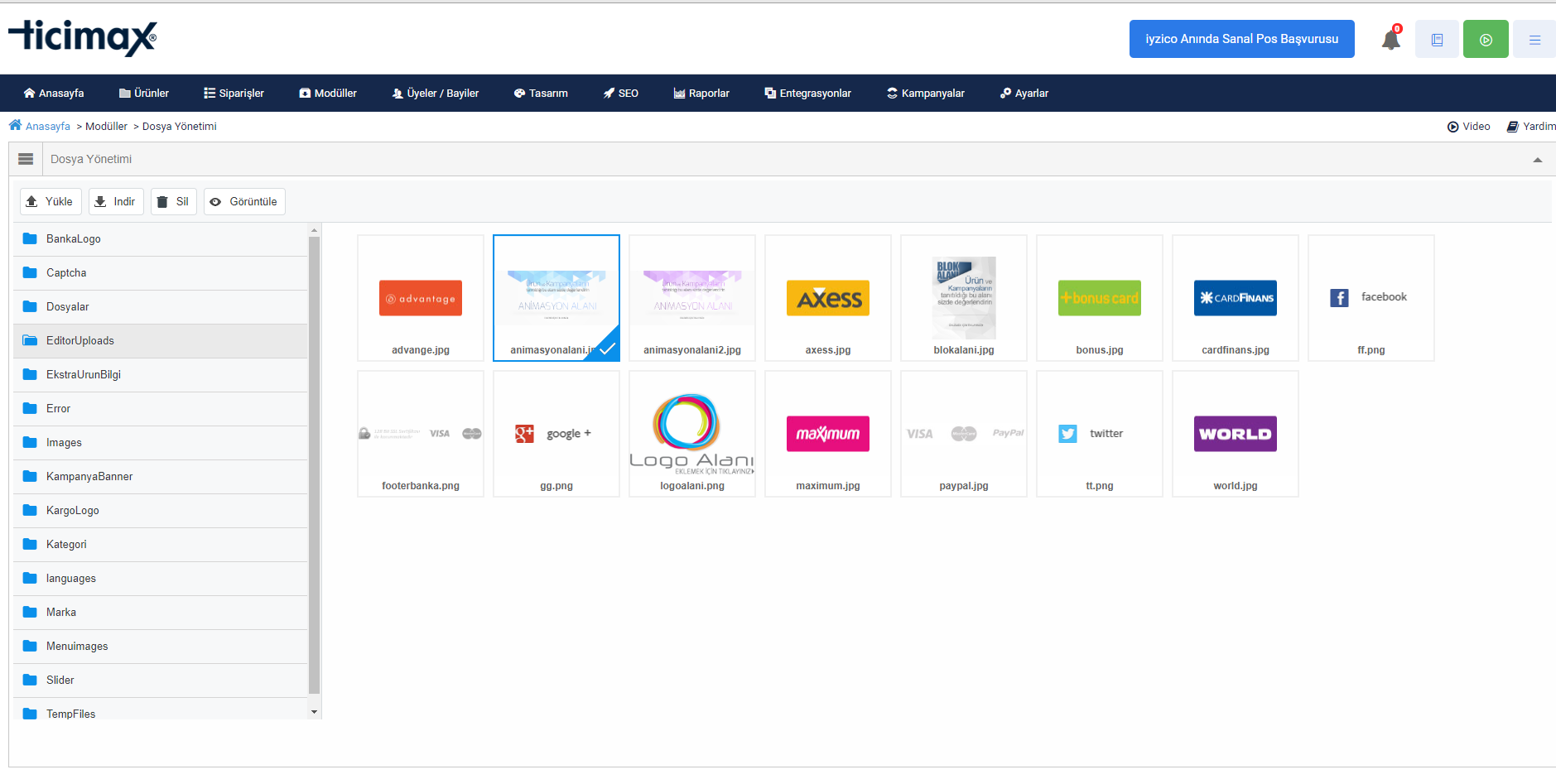Click the folder list scrollbar down arrow
Viewport: 1556px width, 784px height.
tap(314, 712)
